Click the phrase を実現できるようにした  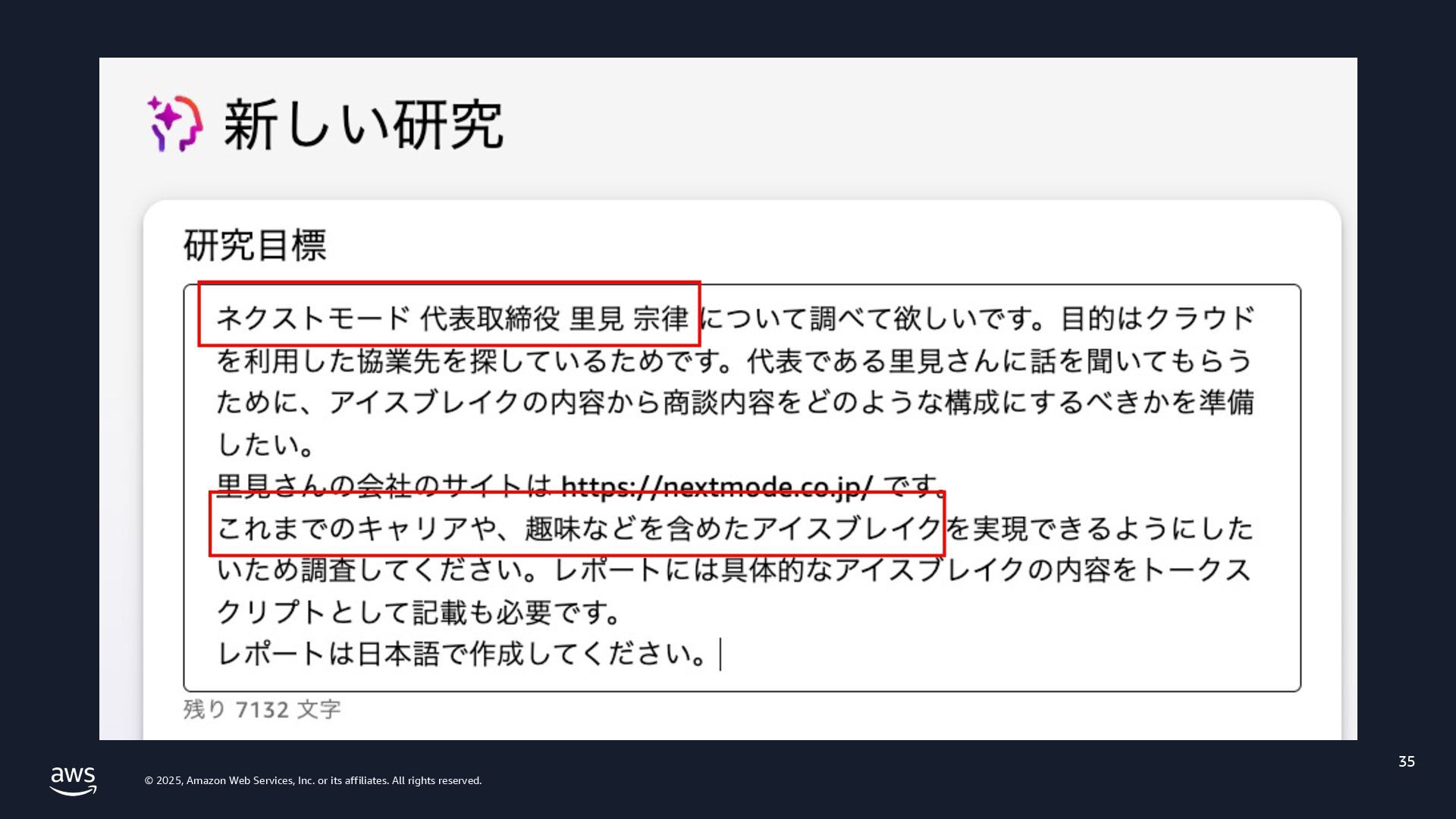coord(1100,528)
